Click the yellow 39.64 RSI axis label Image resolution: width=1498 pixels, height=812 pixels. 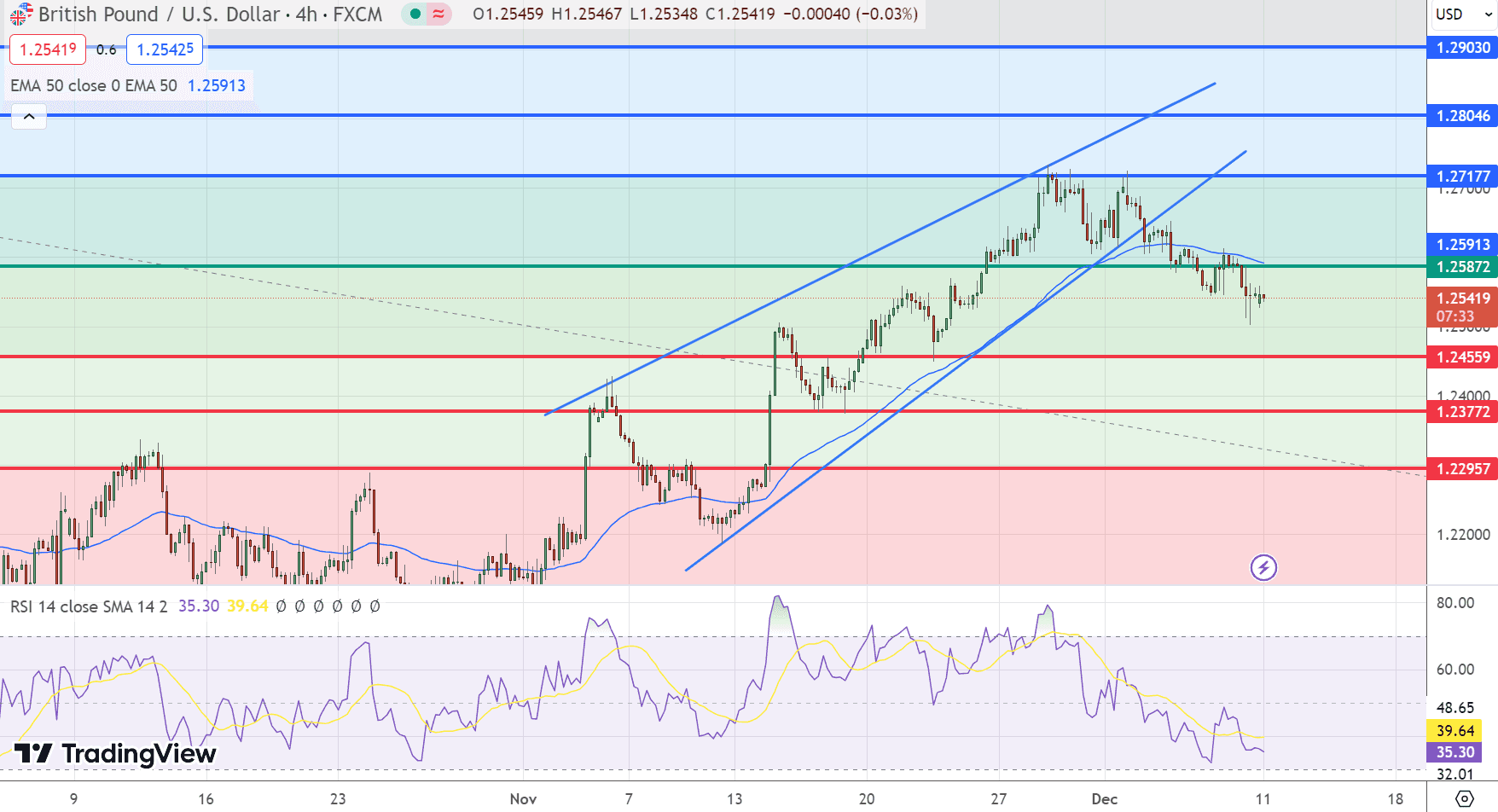coord(1454,731)
